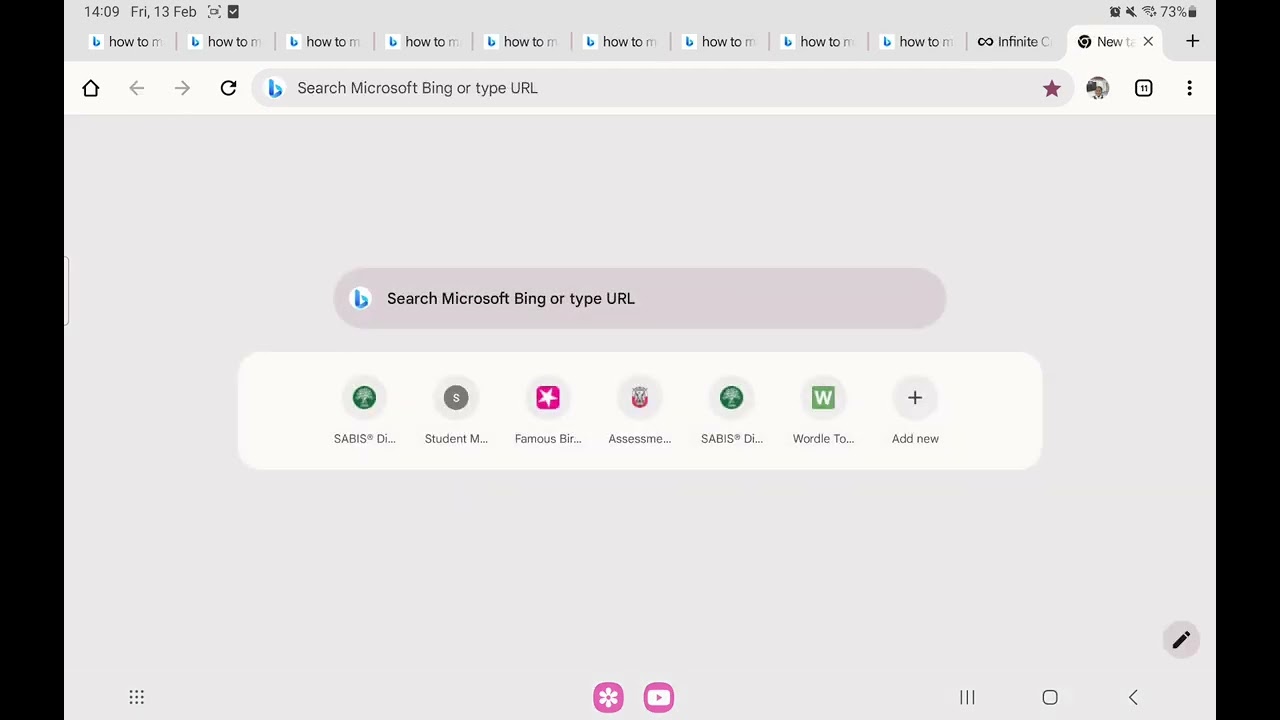
Task: Tap the Android back navigation button
Action: [1133, 697]
